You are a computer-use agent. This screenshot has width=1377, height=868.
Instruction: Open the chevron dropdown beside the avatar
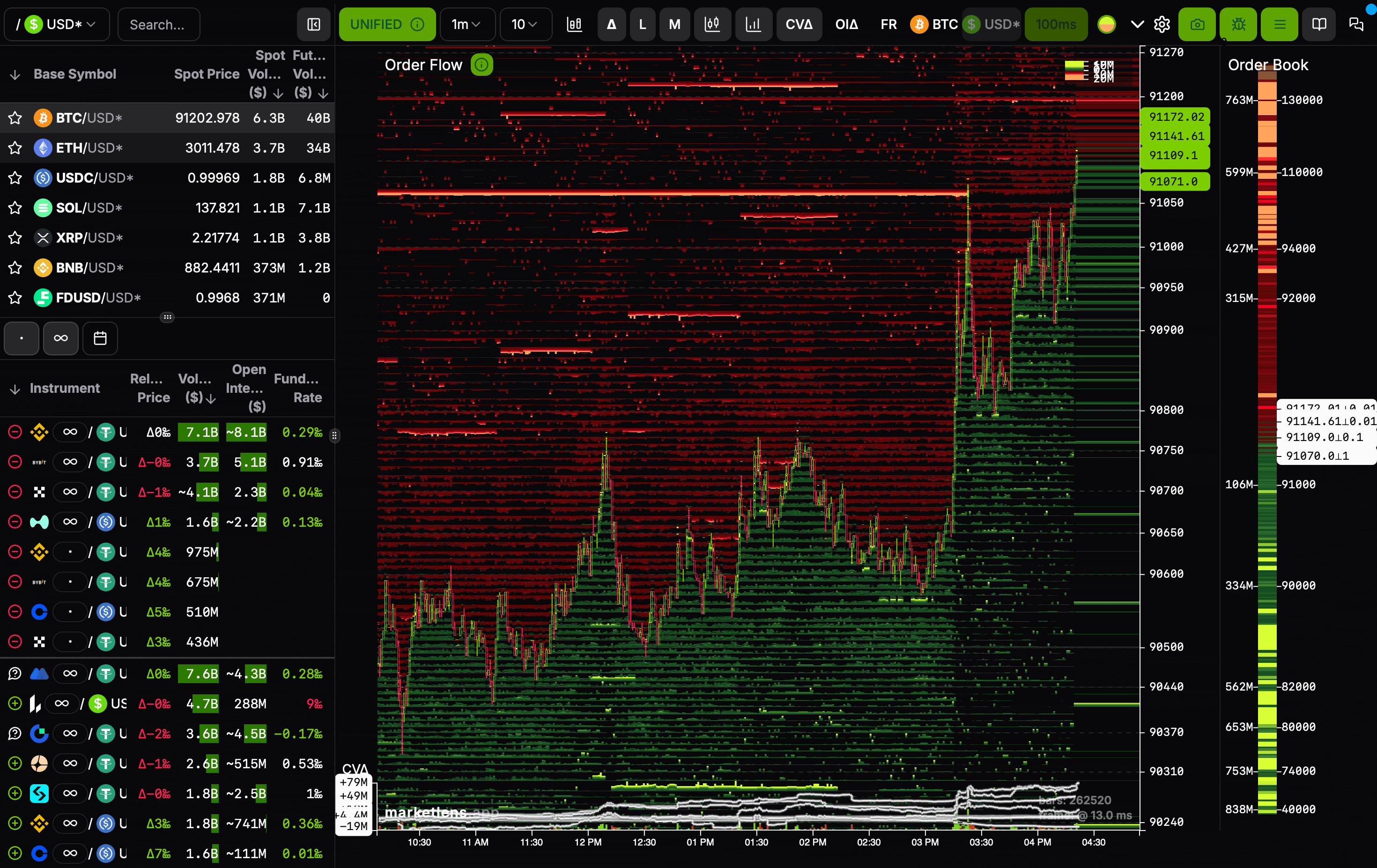(x=1137, y=24)
